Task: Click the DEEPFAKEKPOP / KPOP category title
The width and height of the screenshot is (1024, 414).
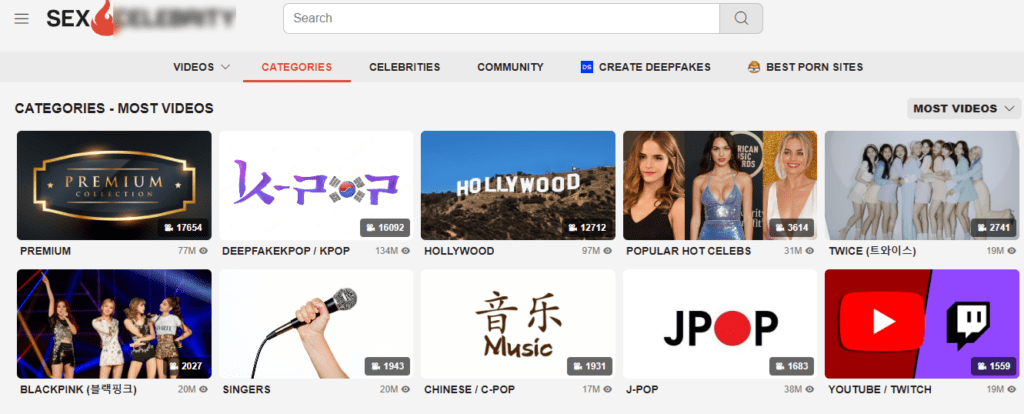Action: pyautogui.click(x=286, y=251)
